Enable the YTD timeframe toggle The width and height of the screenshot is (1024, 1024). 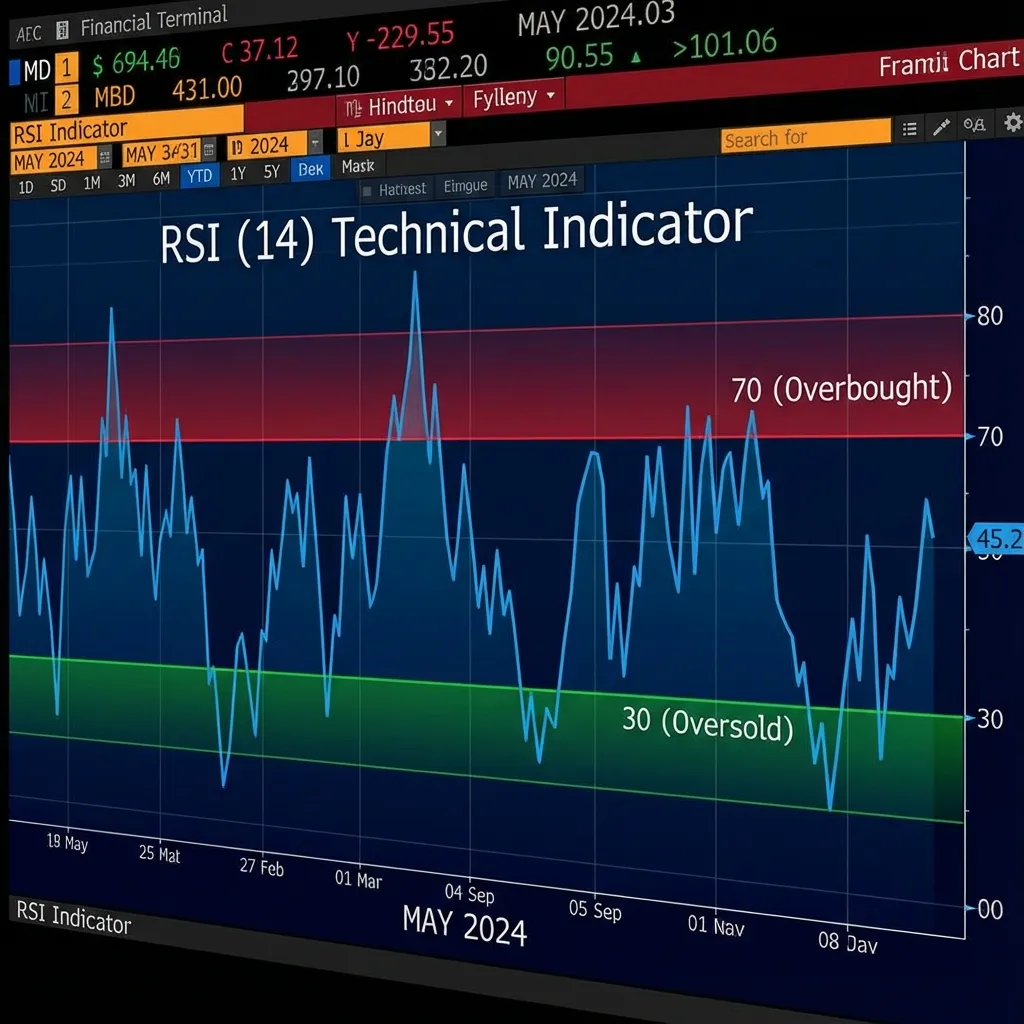(200, 173)
